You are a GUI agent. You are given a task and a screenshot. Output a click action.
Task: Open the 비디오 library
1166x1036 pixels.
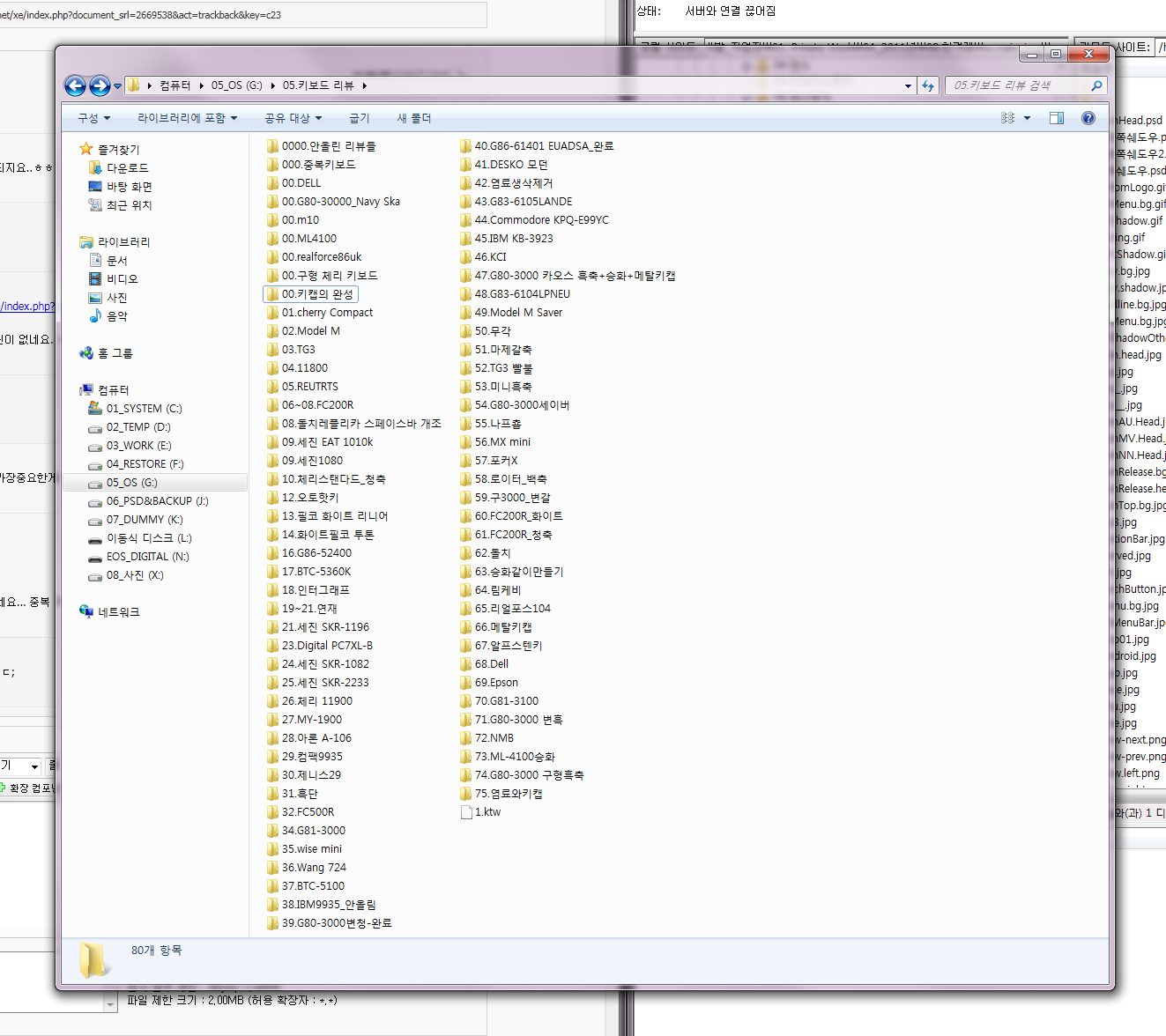point(114,279)
